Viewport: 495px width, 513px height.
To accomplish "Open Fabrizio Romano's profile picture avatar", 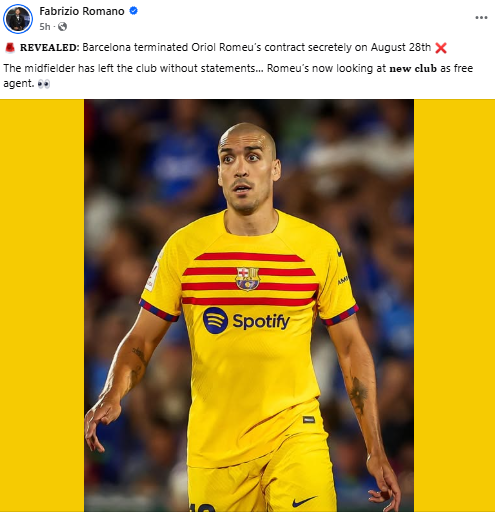I will coord(18,19).
